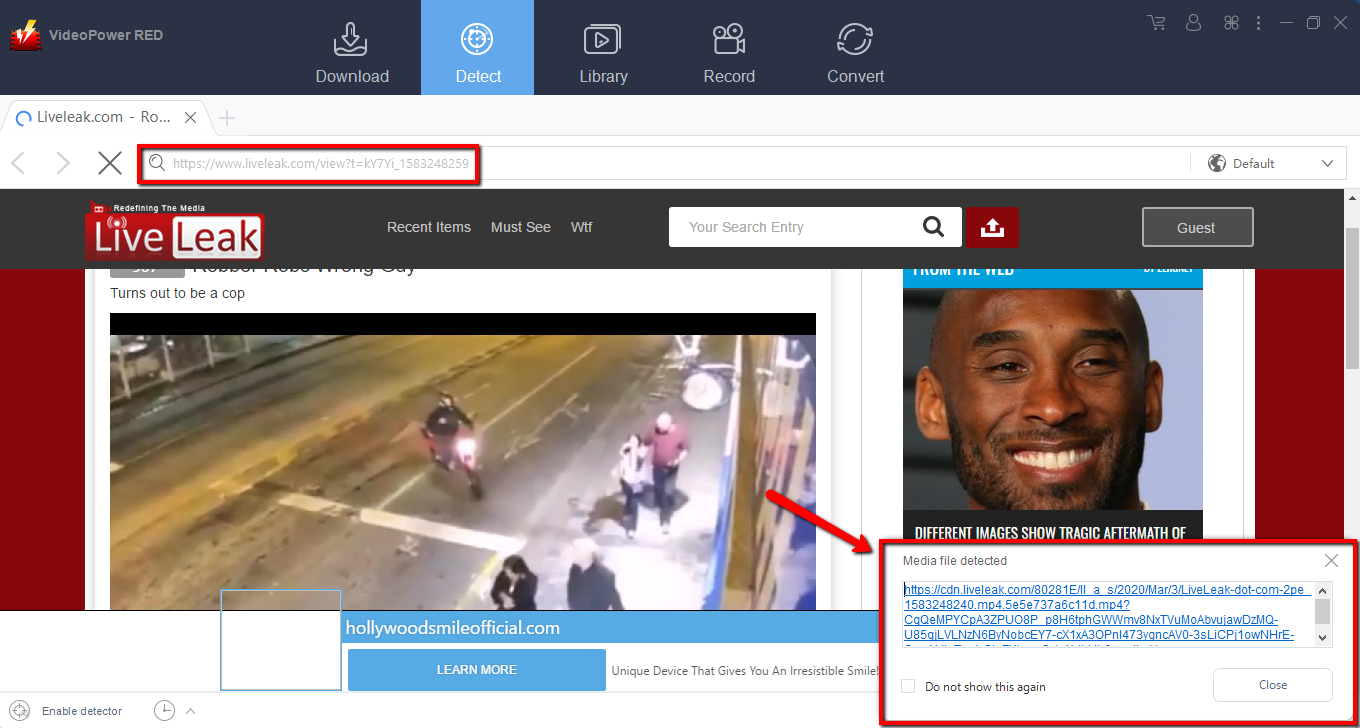
Task: Open the Library panel
Action: [x=603, y=47]
